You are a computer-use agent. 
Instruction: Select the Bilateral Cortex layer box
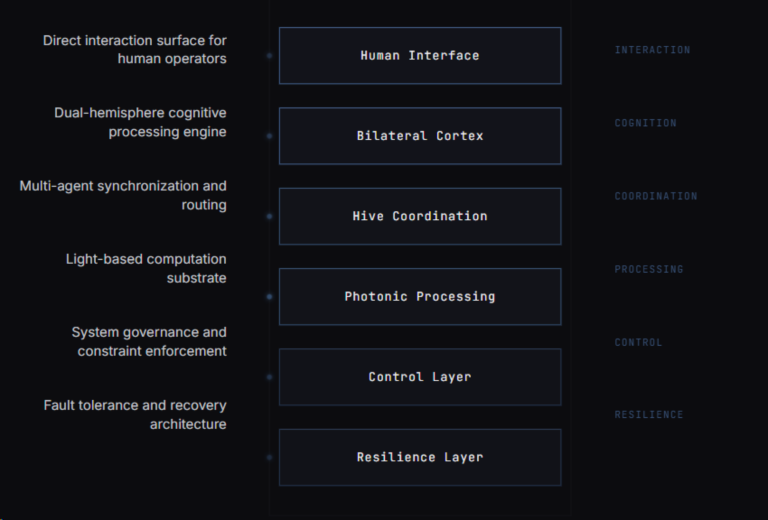tap(419, 136)
